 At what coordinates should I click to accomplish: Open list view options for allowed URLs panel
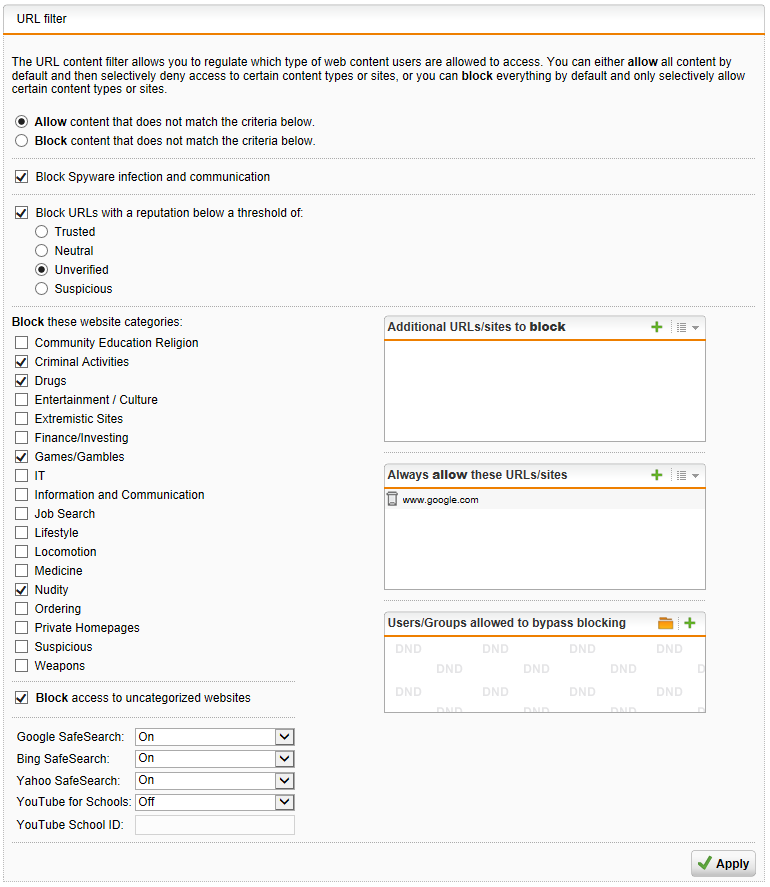point(681,475)
